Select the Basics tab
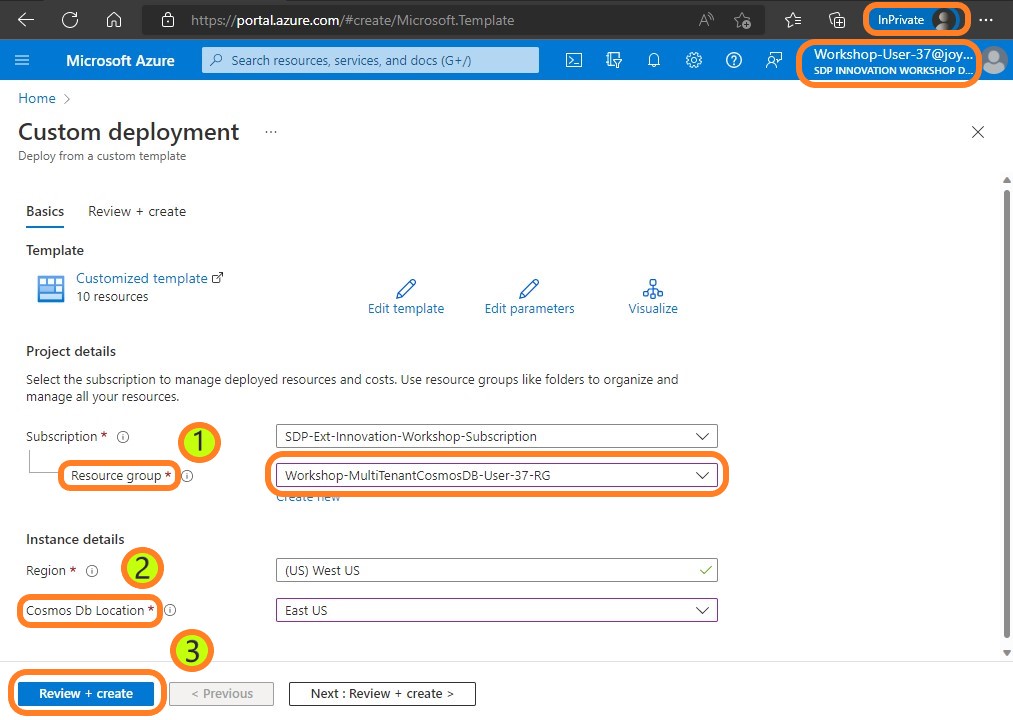This screenshot has width=1013, height=720. (x=45, y=211)
